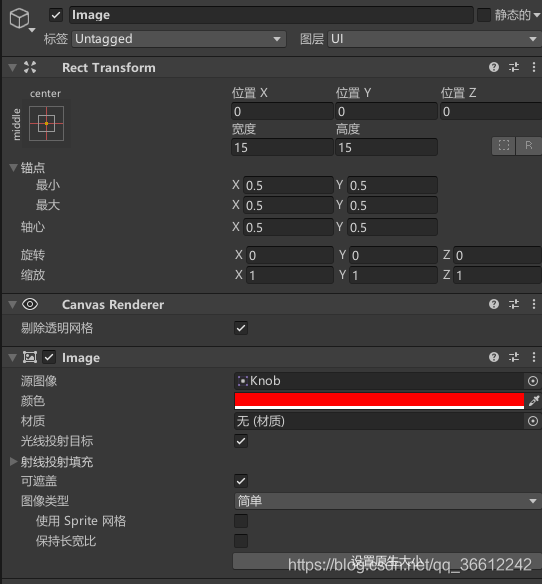Click the Image component picture icon

(x=30, y=357)
